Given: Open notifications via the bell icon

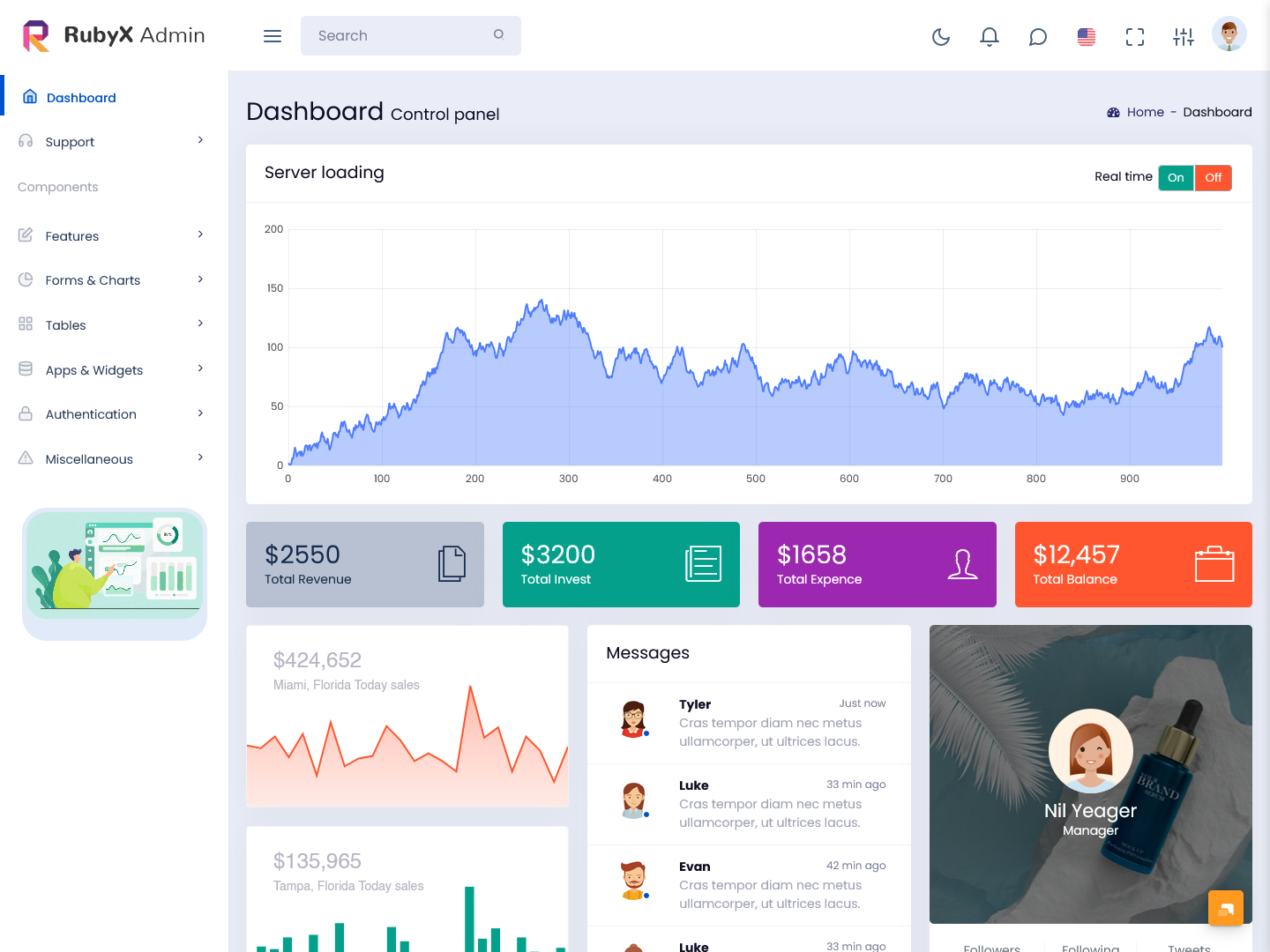Looking at the screenshot, I should pos(989,37).
